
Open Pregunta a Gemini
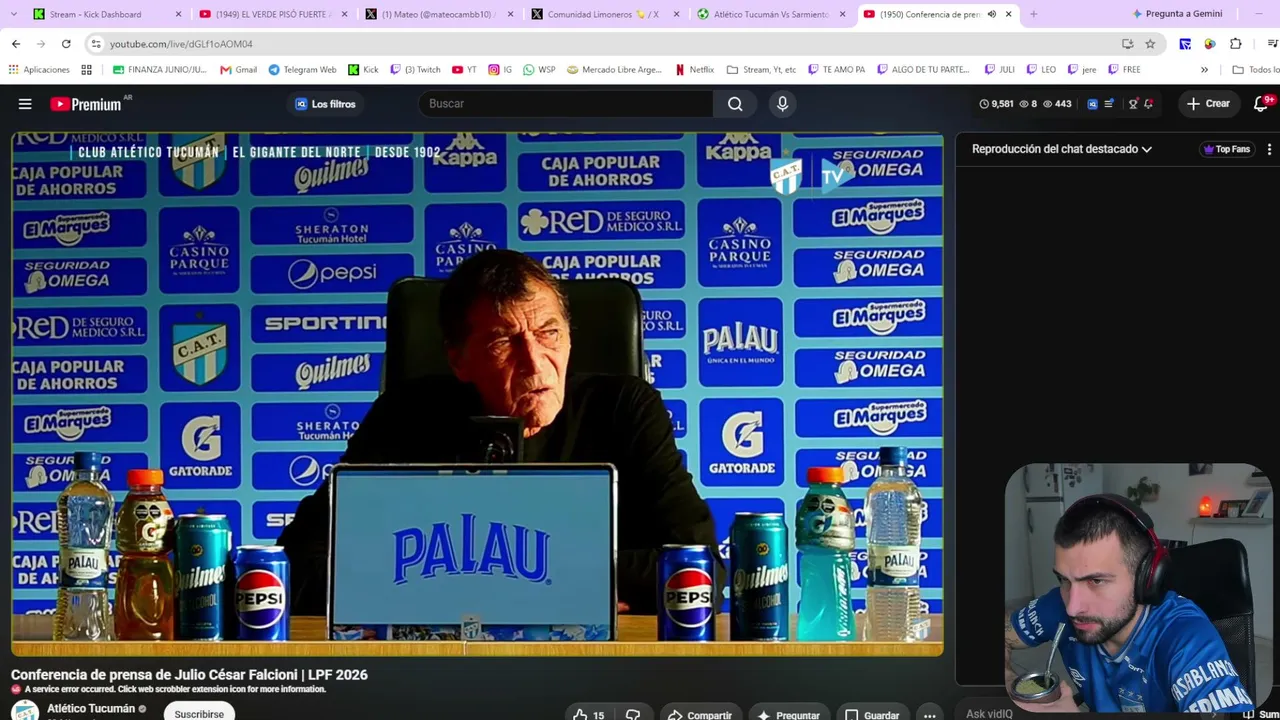point(1177,14)
